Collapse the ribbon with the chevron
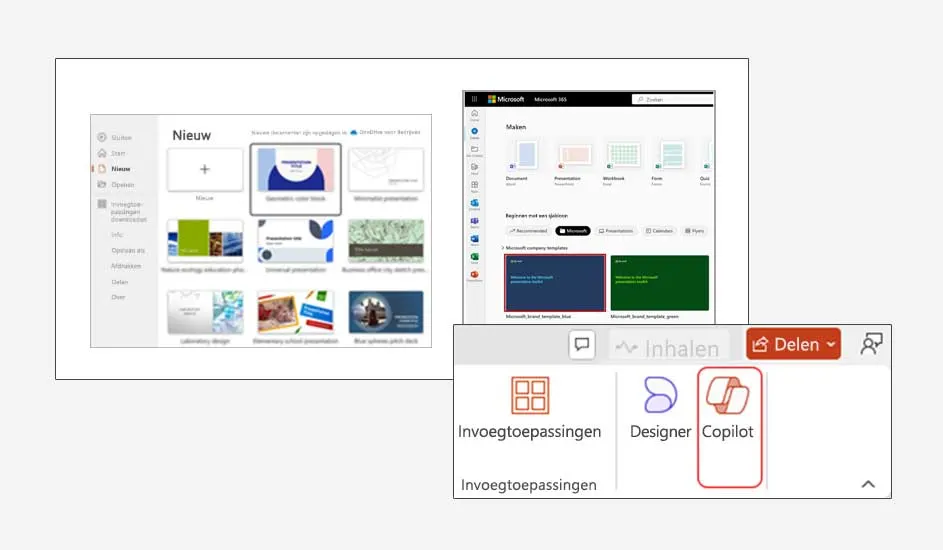This screenshot has width=943, height=550. pyautogui.click(x=868, y=484)
